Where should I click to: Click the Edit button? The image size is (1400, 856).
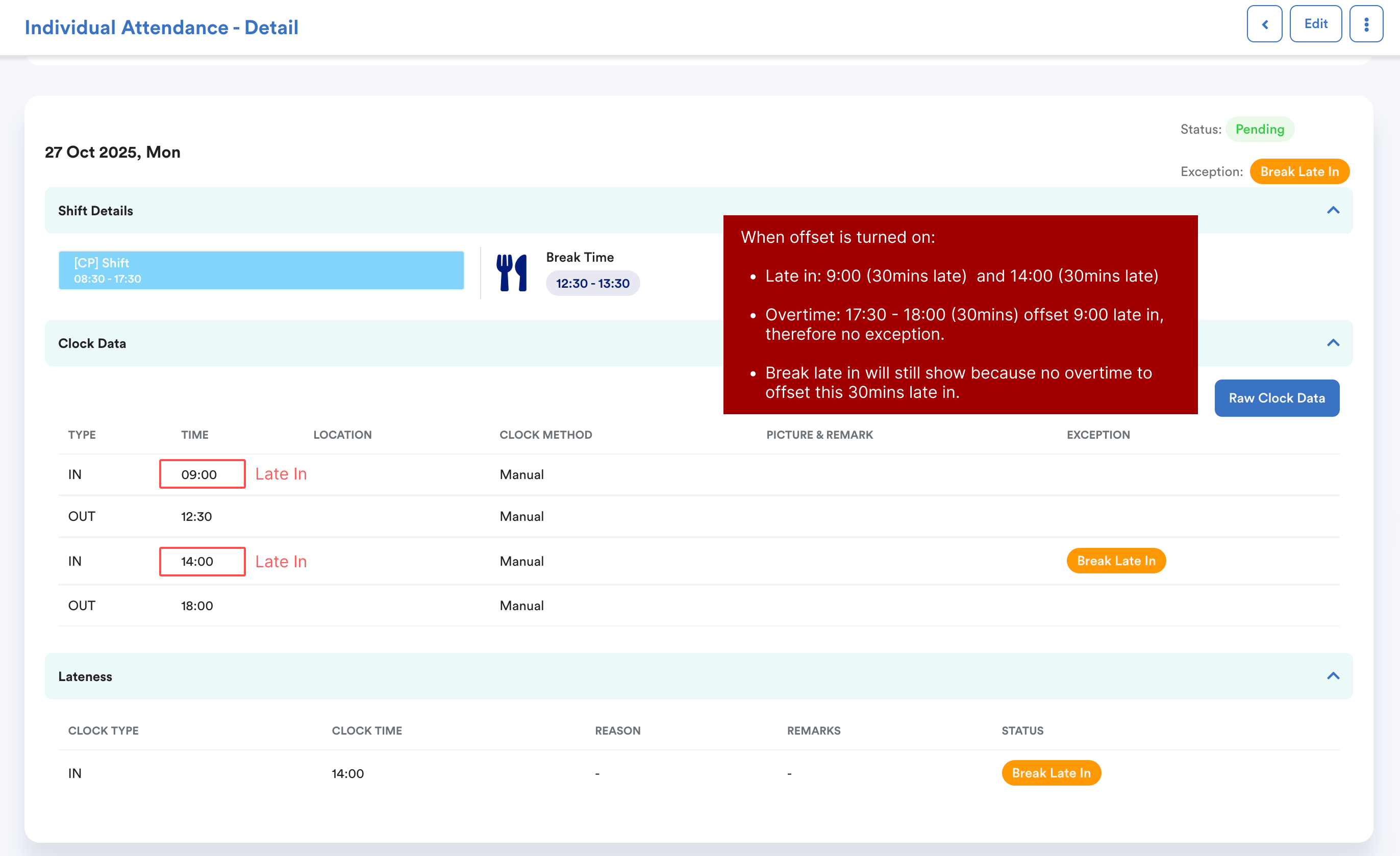[1315, 24]
